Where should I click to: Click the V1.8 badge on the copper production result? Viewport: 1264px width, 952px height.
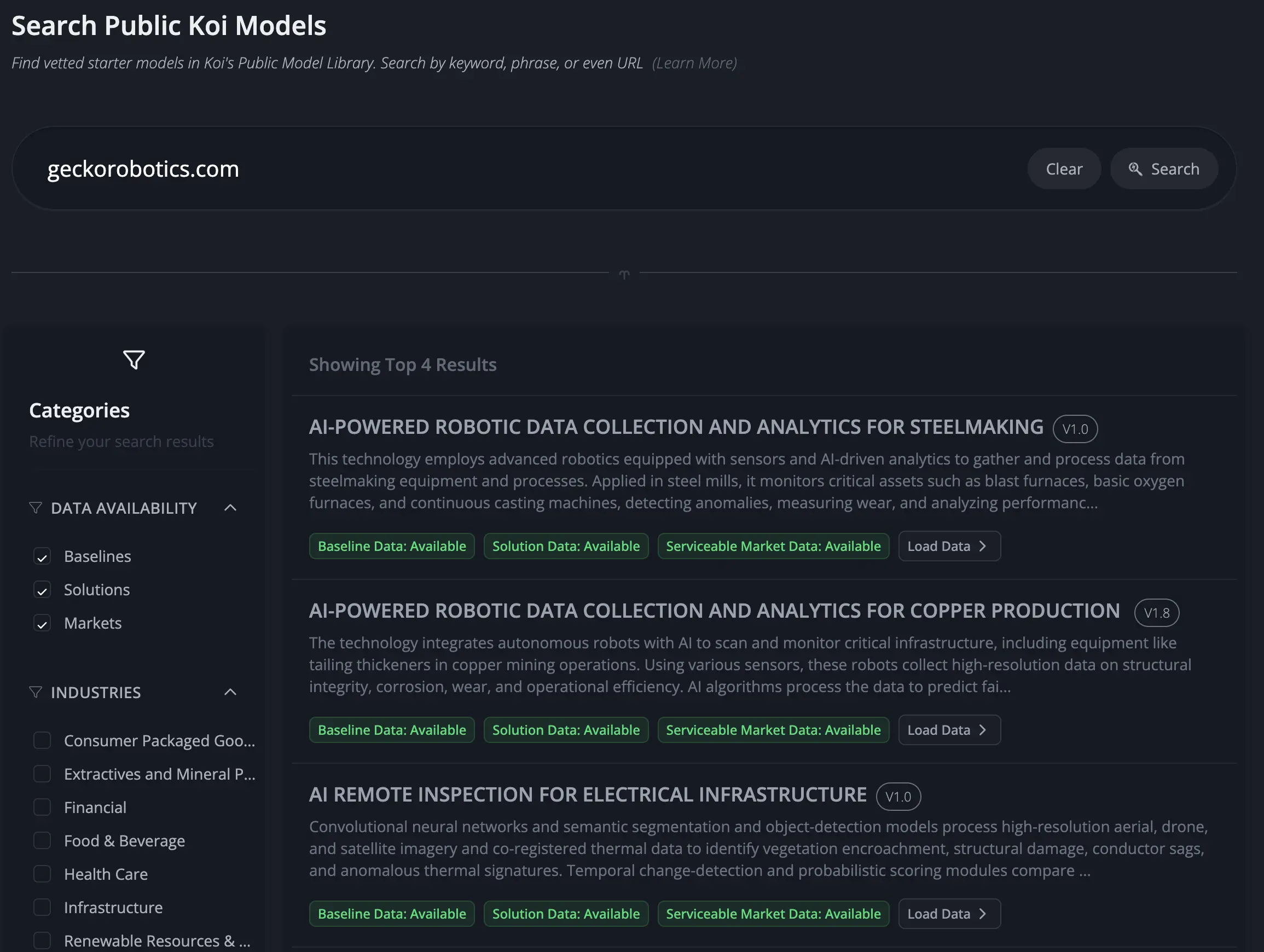(1157, 613)
